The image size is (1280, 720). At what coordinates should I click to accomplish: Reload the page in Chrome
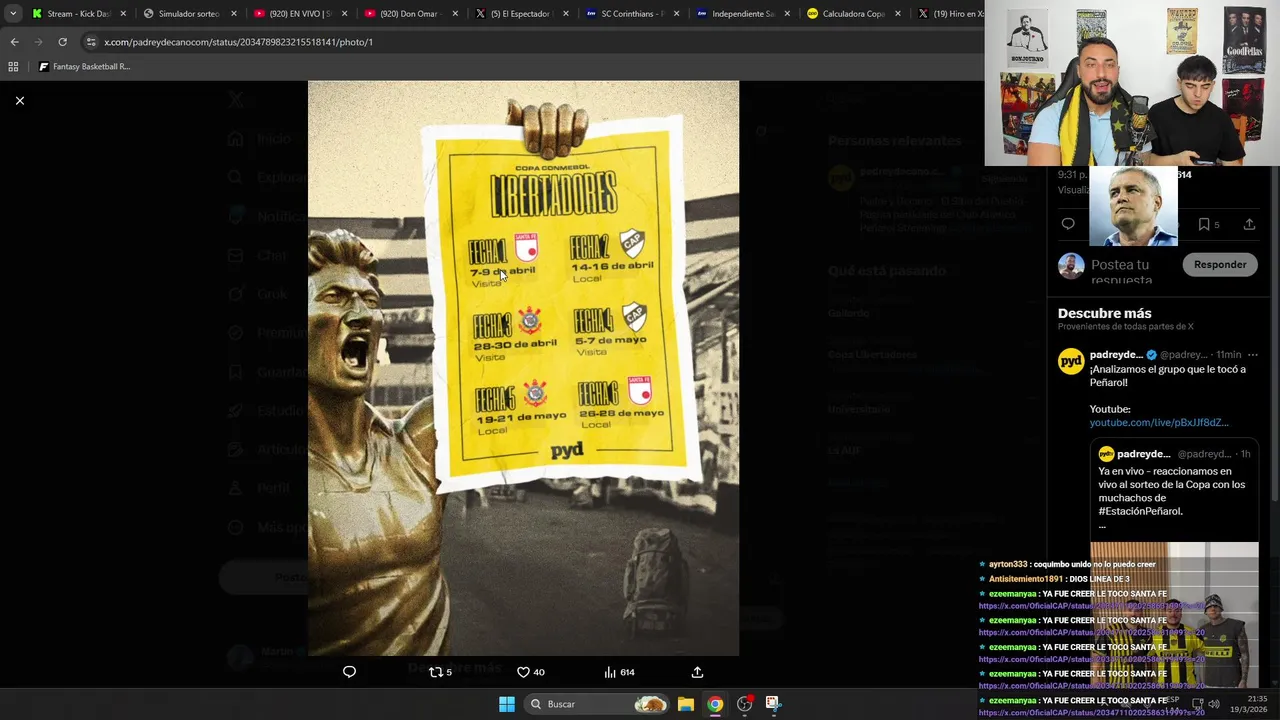(x=62, y=42)
